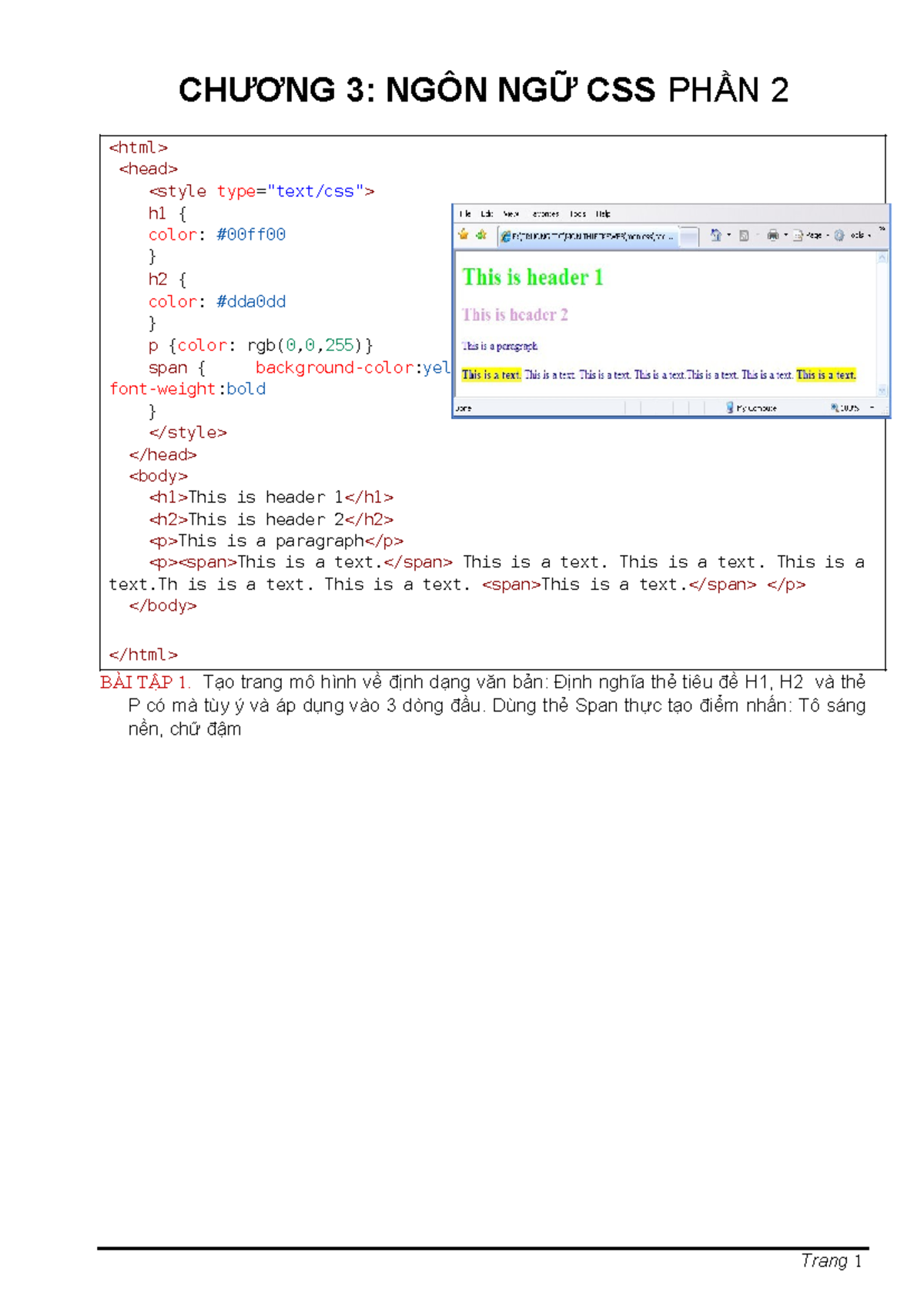Open Favorites Center star icon
Viewport: 924px width, 1306px height.
coord(464,235)
